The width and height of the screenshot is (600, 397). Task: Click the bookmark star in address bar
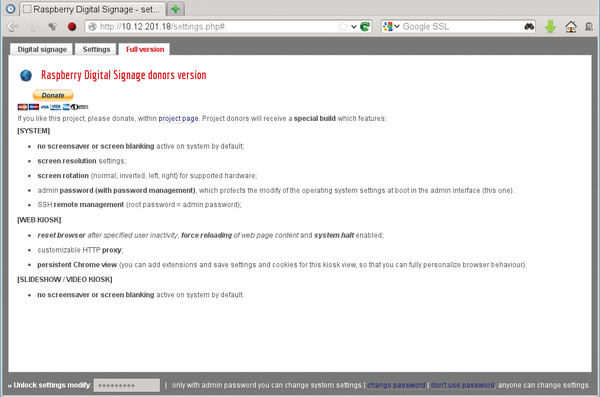(x=343, y=26)
